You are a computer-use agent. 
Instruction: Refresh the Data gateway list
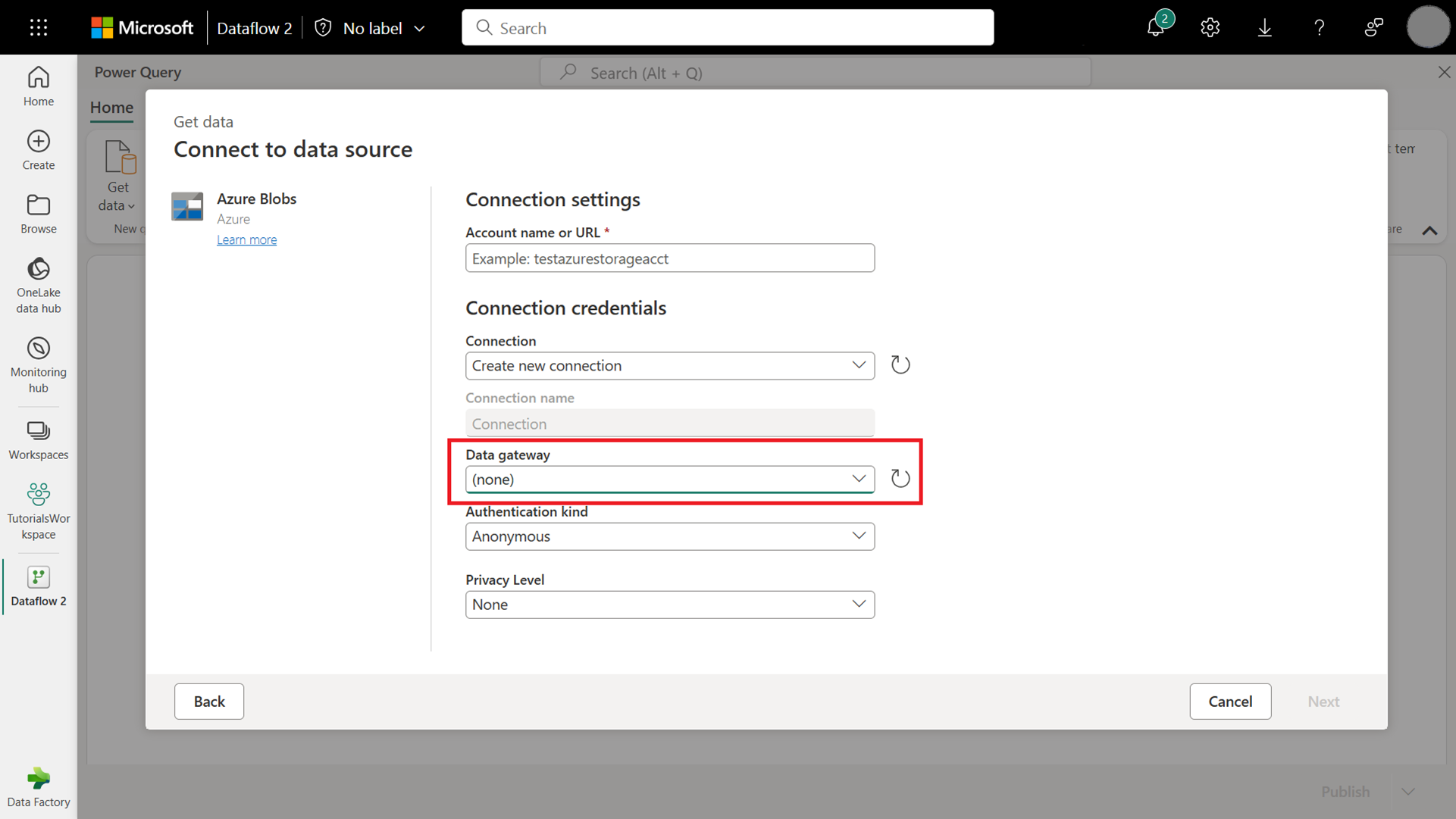tap(900, 479)
